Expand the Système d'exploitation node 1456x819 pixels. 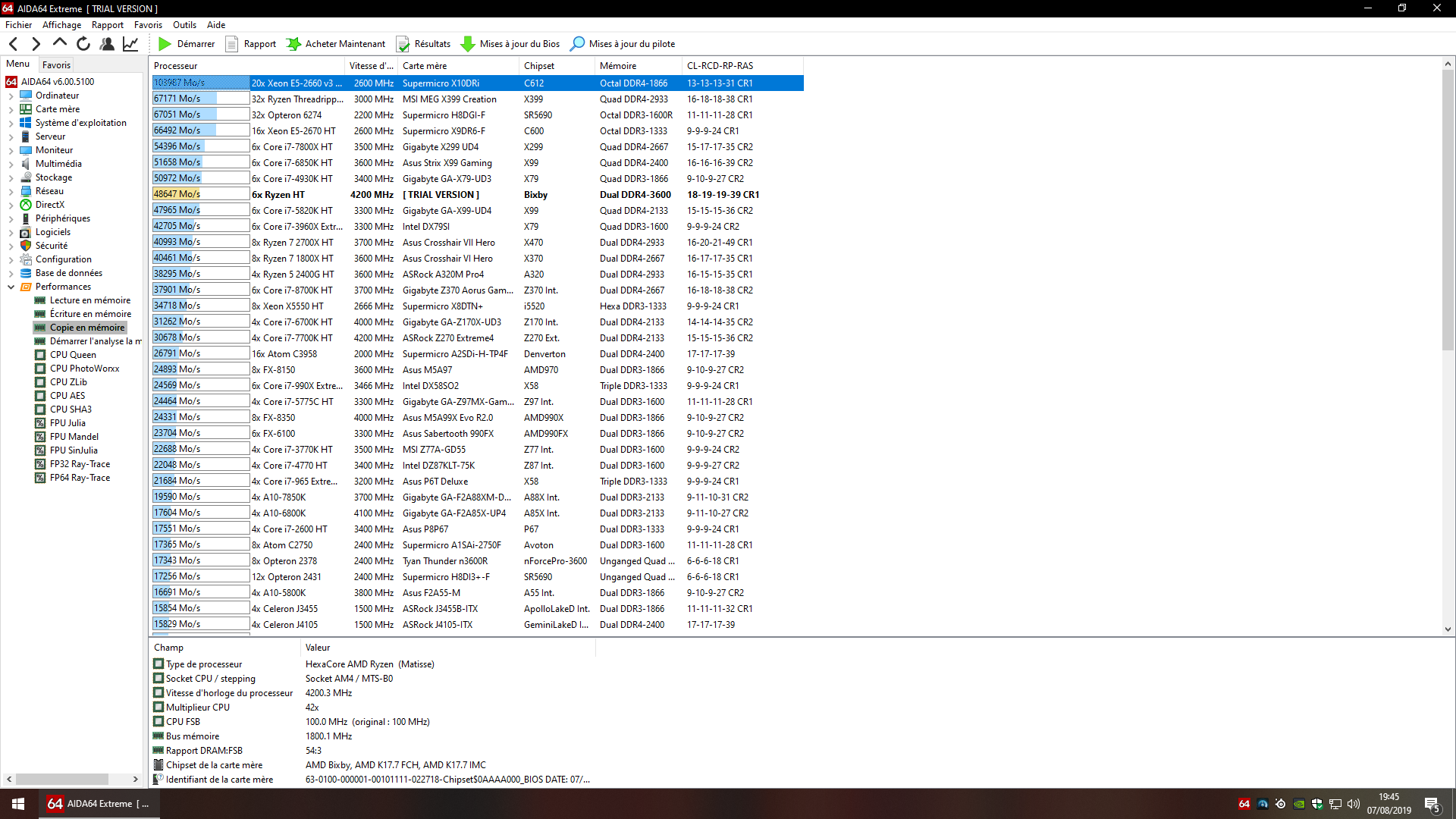(x=11, y=124)
